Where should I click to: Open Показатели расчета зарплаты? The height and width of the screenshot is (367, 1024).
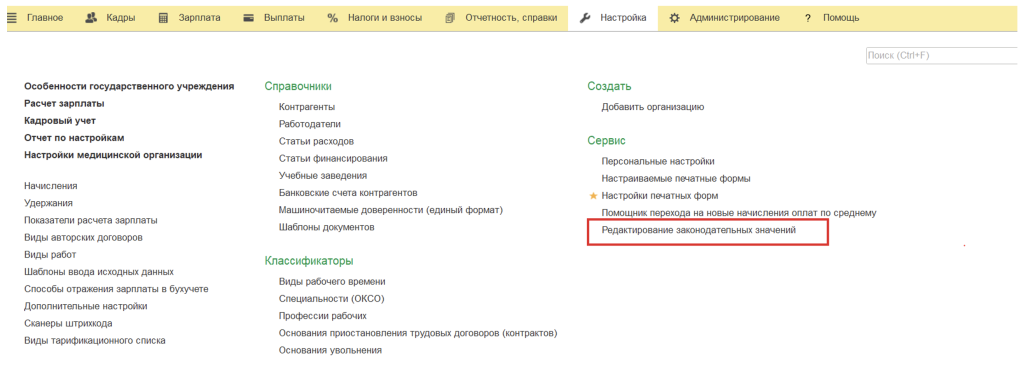tap(91, 220)
